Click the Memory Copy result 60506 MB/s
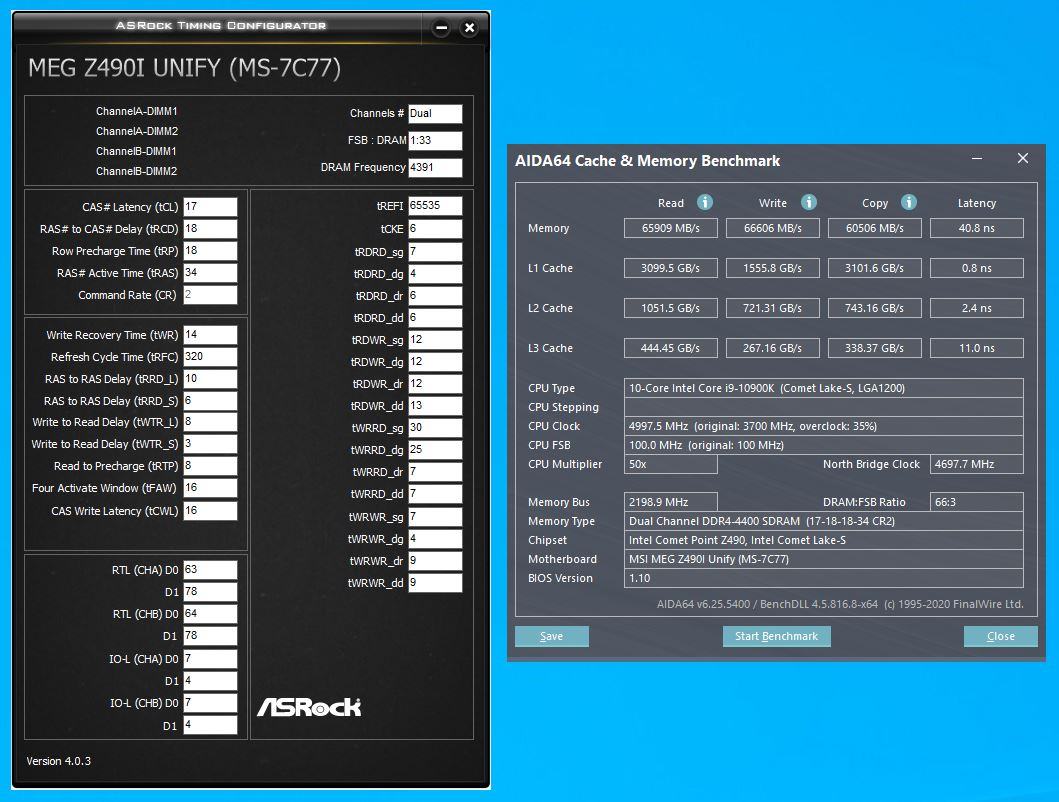The height and width of the screenshot is (802, 1059). [x=875, y=228]
